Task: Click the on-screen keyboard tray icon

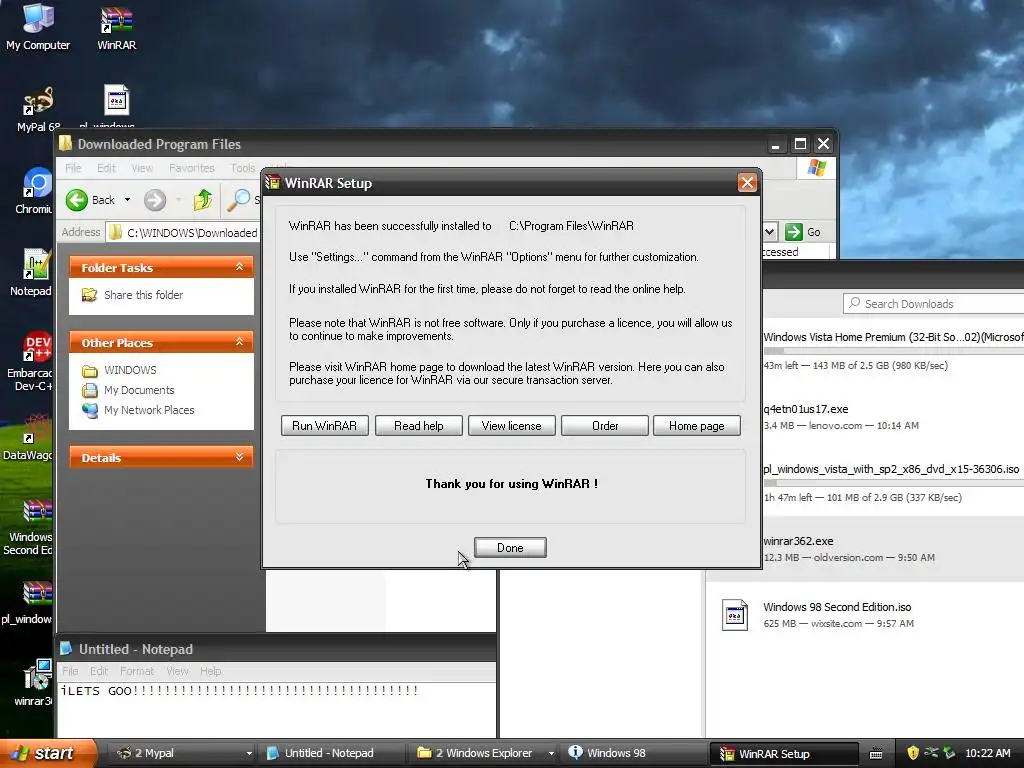Action: 876,754
